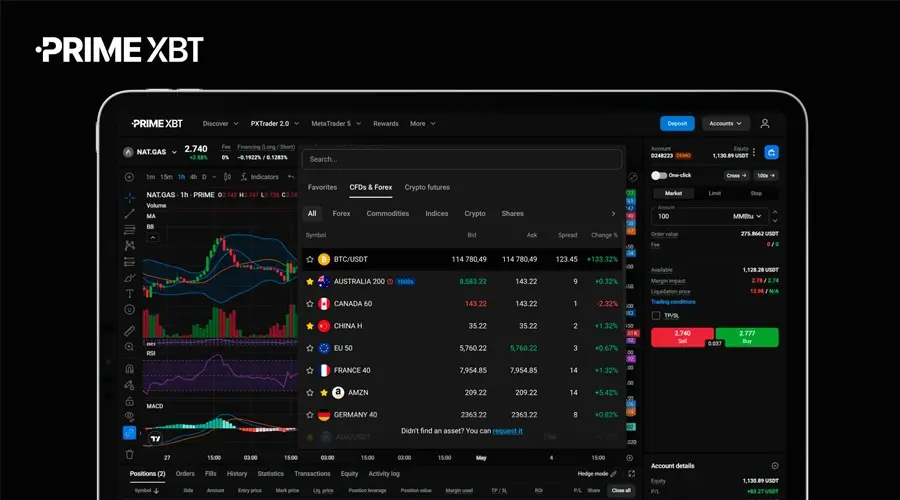This screenshot has width=900, height=500.
Task: Favorite BTC/USDT with its star
Action: click(x=310, y=259)
